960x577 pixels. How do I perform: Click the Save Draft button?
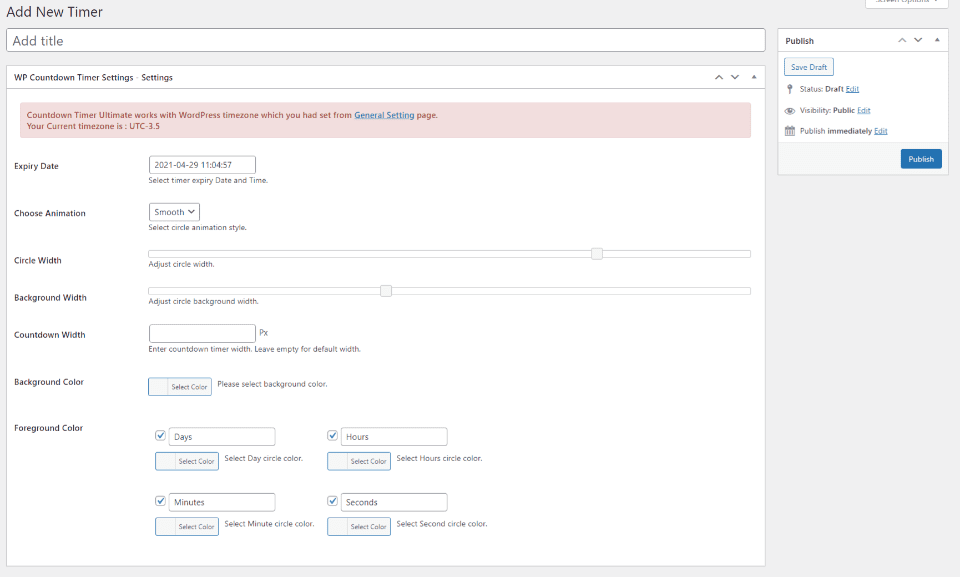(x=809, y=67)
